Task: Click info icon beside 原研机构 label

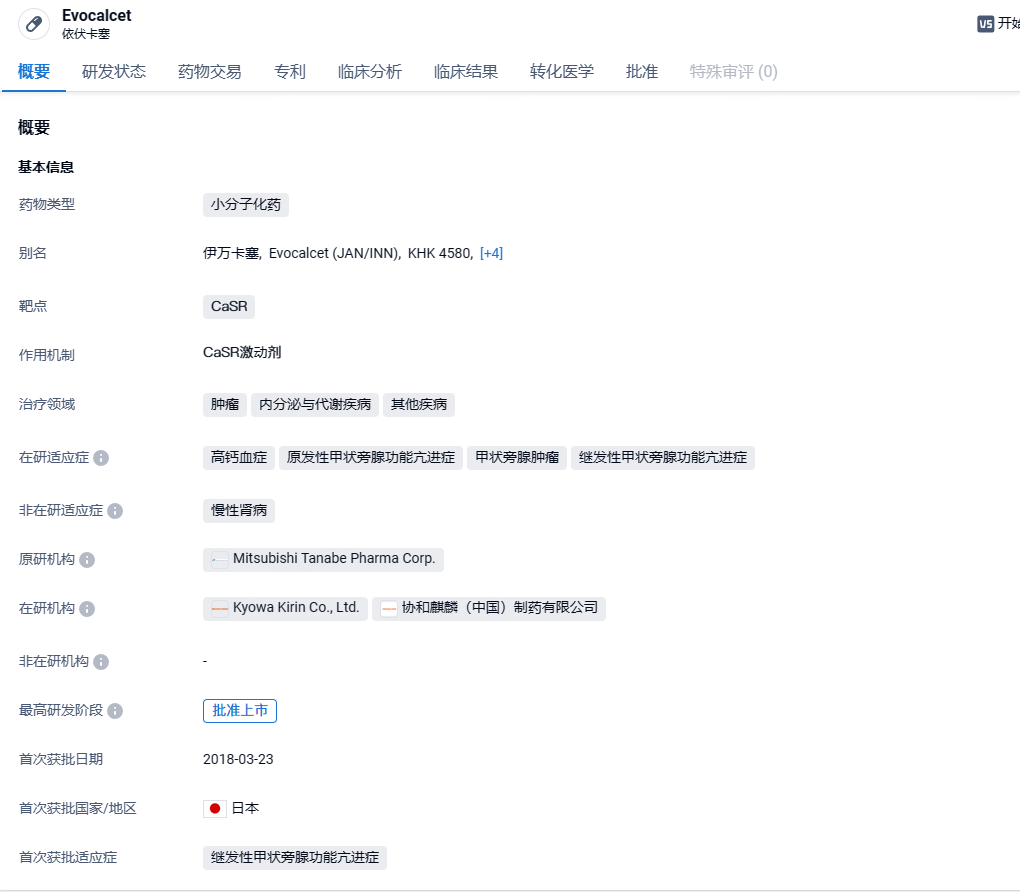Action: [x=87, y=560]
